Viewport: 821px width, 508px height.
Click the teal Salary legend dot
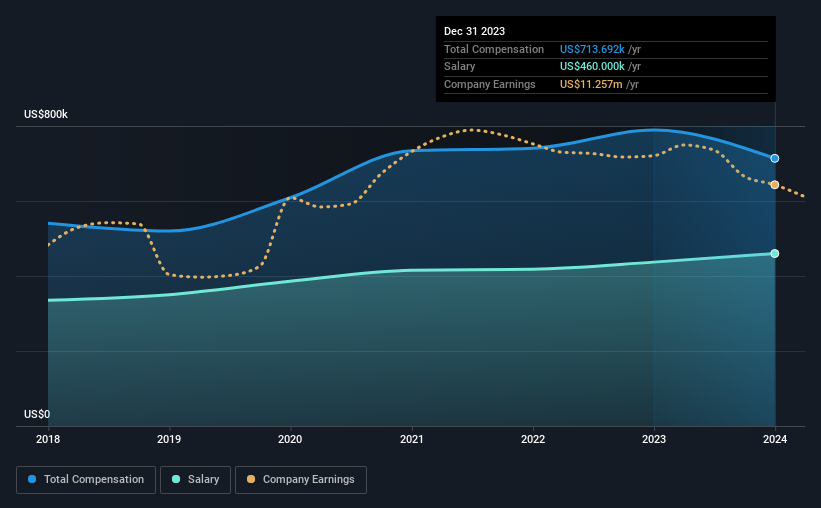tap(176, 479)
